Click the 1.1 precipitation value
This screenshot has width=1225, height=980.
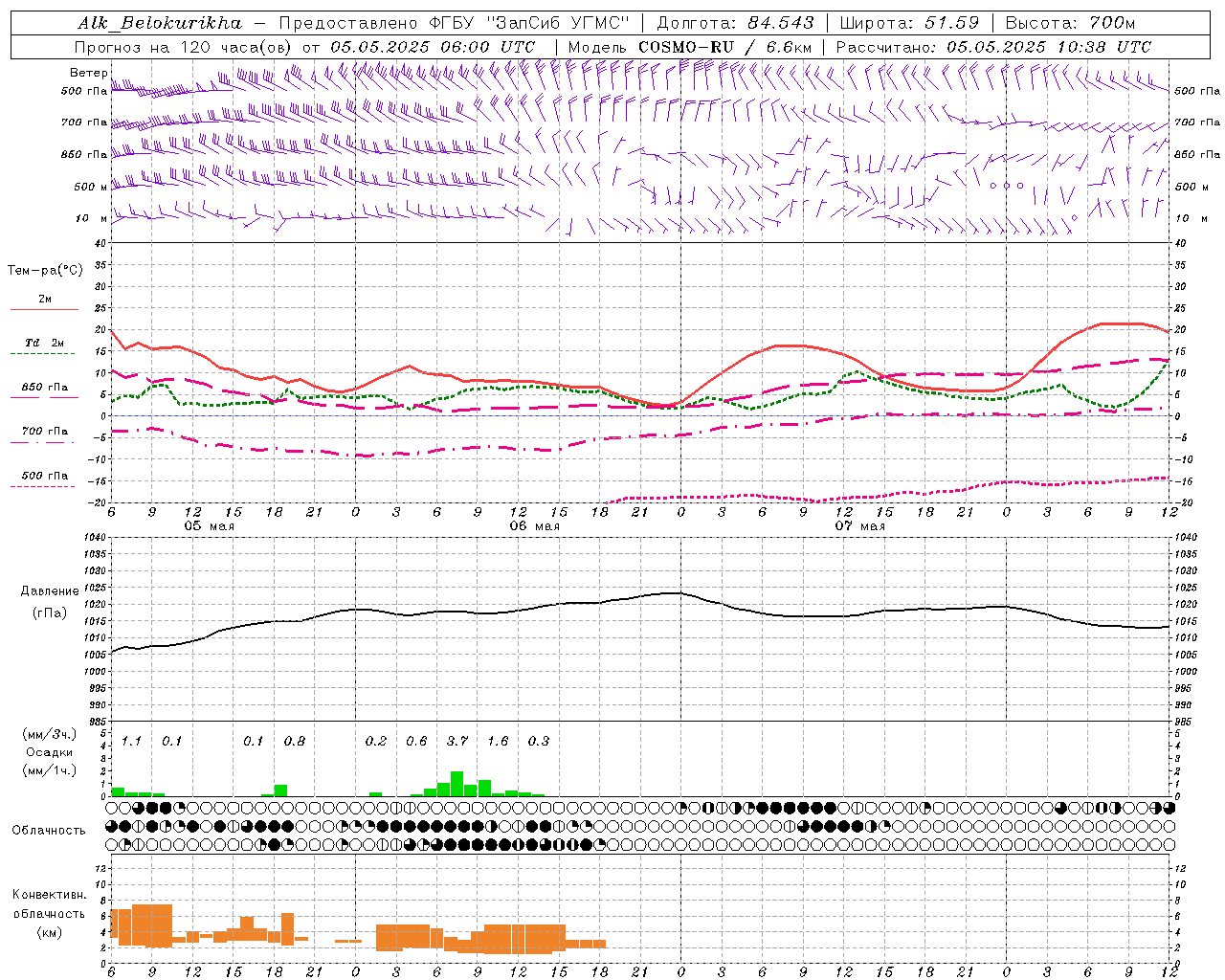(131, 742)
